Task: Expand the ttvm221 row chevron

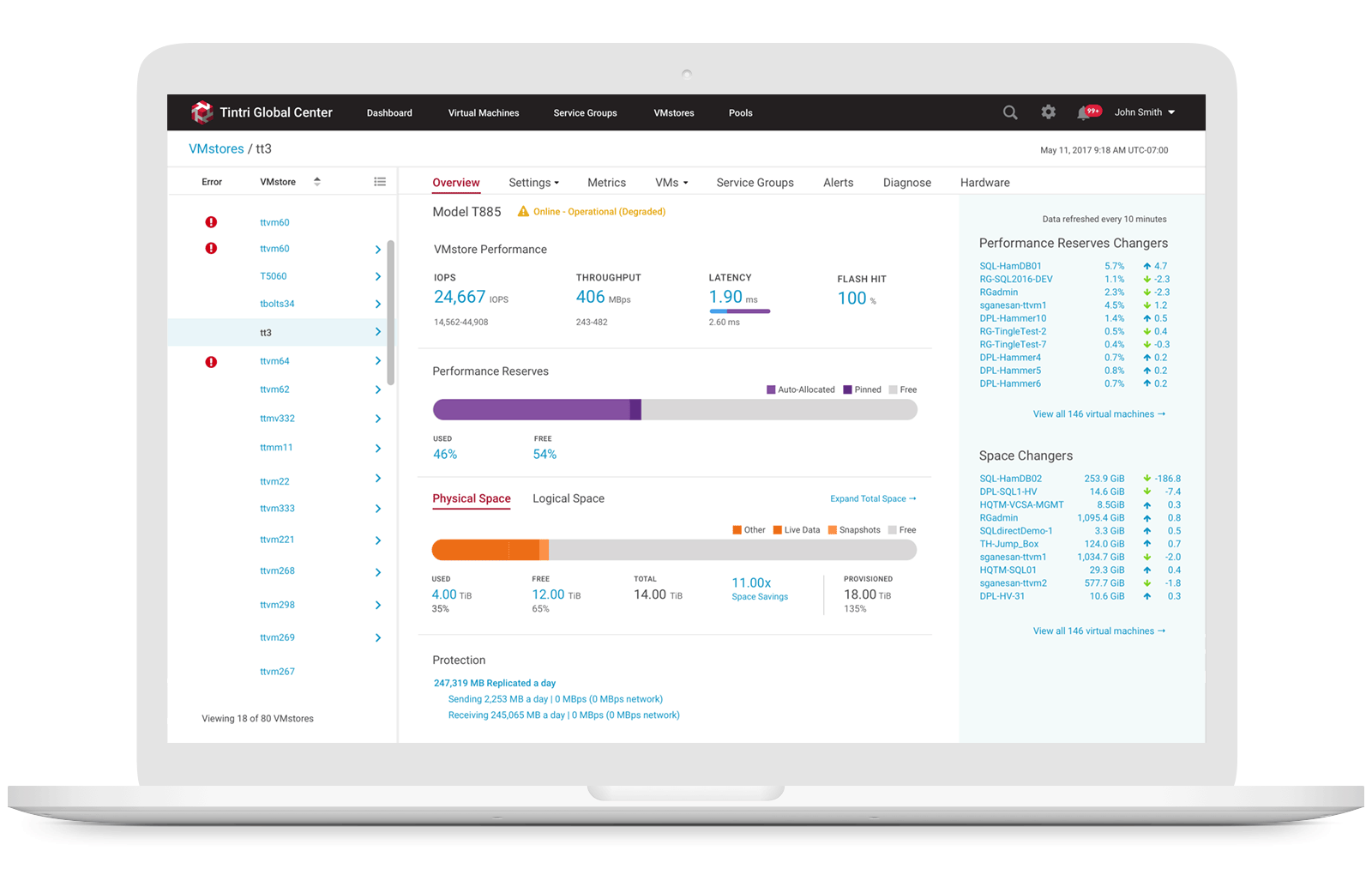Action: tap(378, 540)
